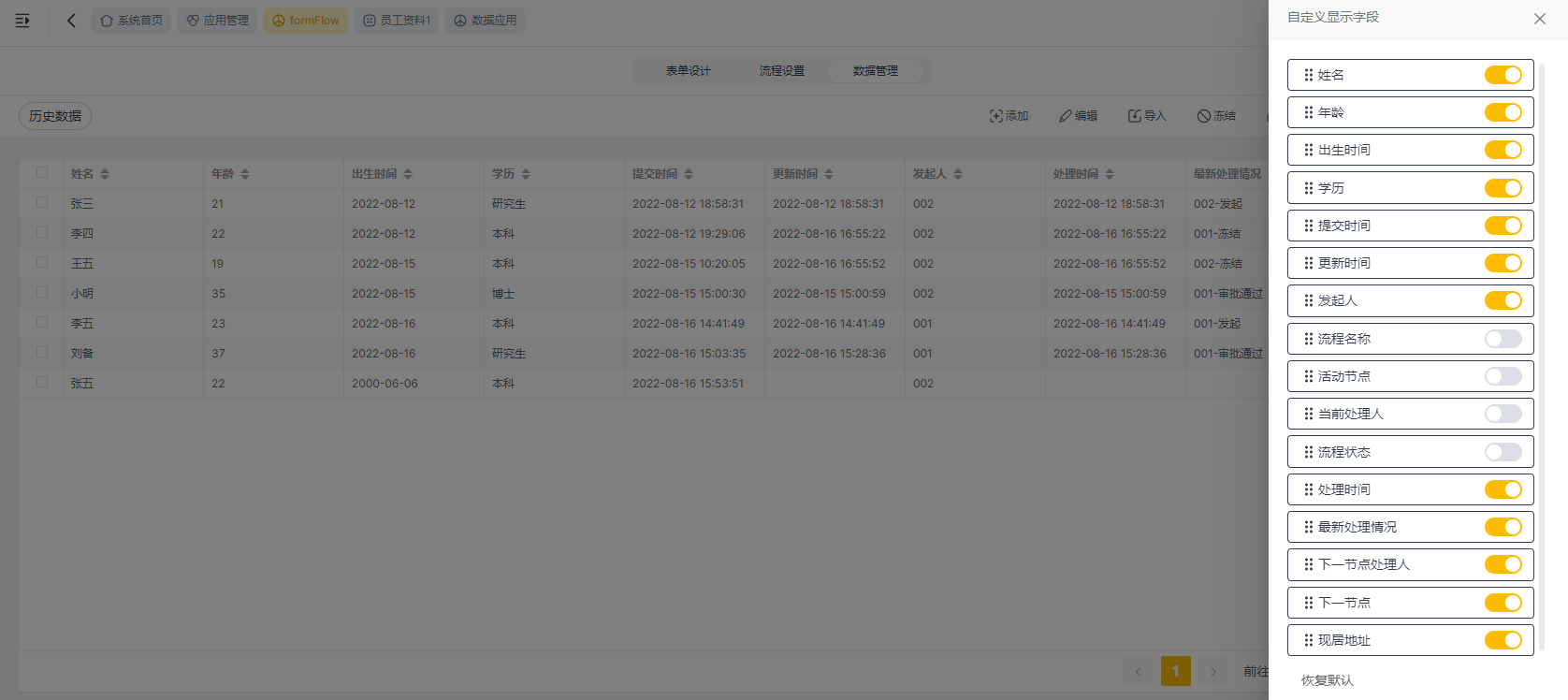Switch to the 应用管理 tab
Image resolution: width=1568 pixels, height=700 pixels.
click(x=217, y=21)
